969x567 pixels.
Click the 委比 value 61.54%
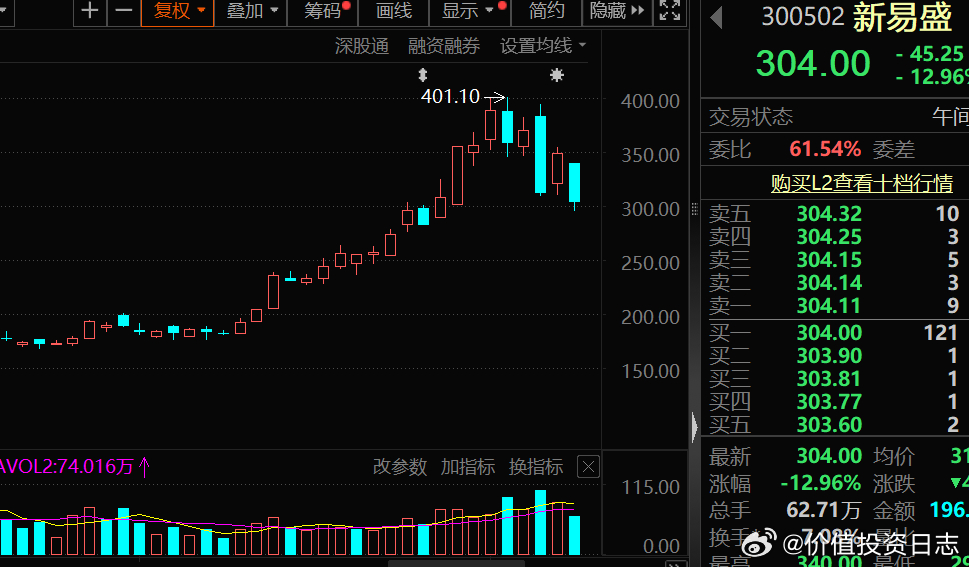pos(825,149)
